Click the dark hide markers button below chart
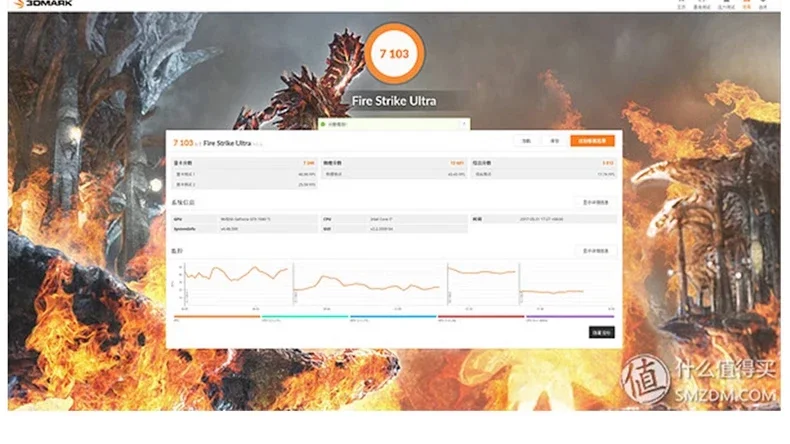Screen dimensions: 790x444 pyautogui.click(x=601, y=332)
